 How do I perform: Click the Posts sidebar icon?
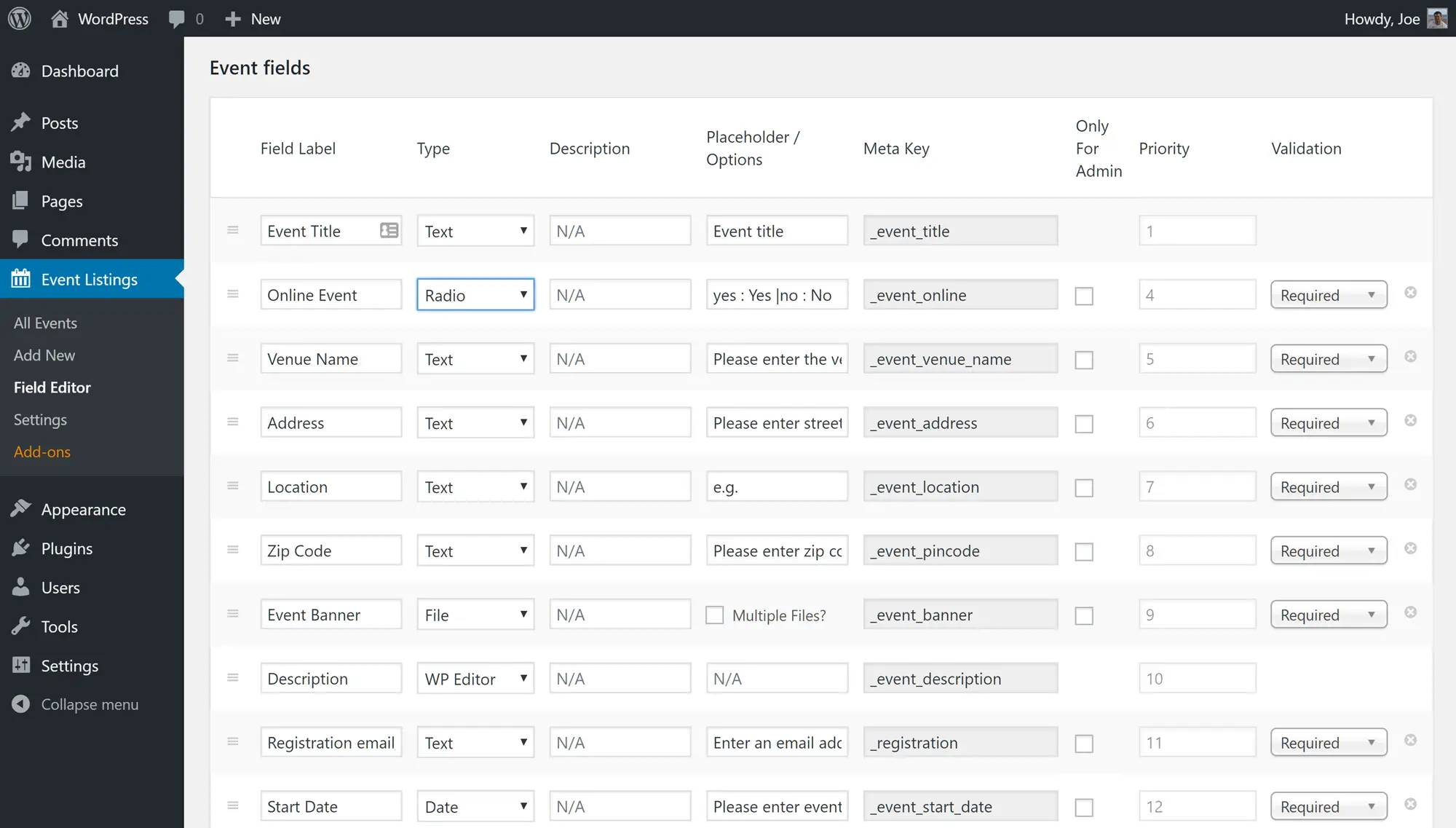(20, 122)
